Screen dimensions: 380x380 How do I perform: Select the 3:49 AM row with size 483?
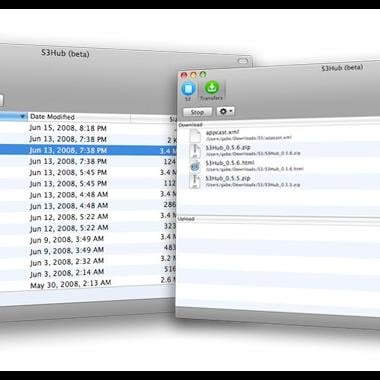(x=87, y=250)
